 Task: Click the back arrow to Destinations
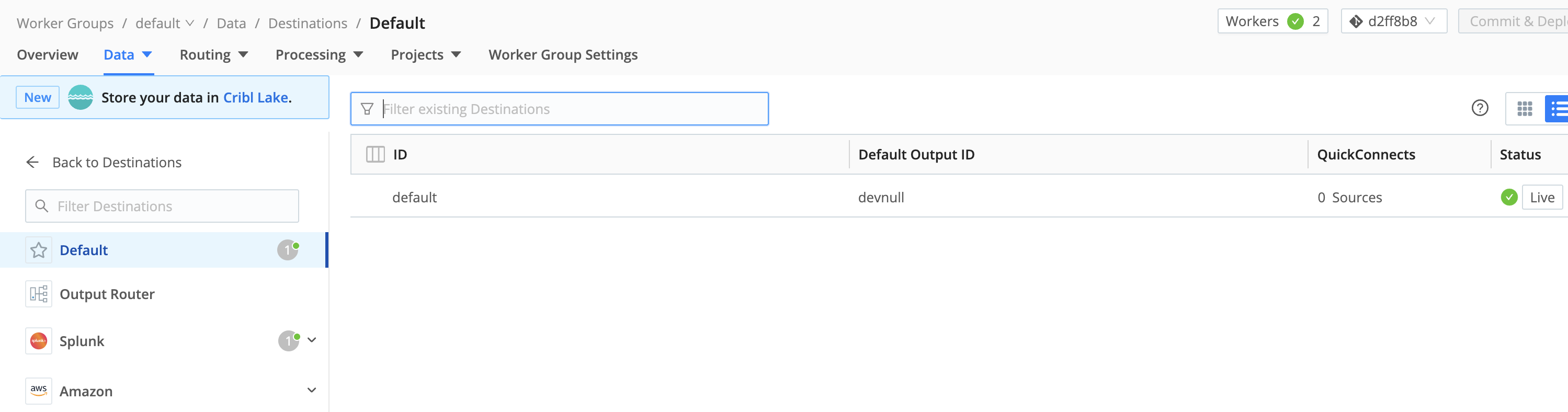pos(33,163)
